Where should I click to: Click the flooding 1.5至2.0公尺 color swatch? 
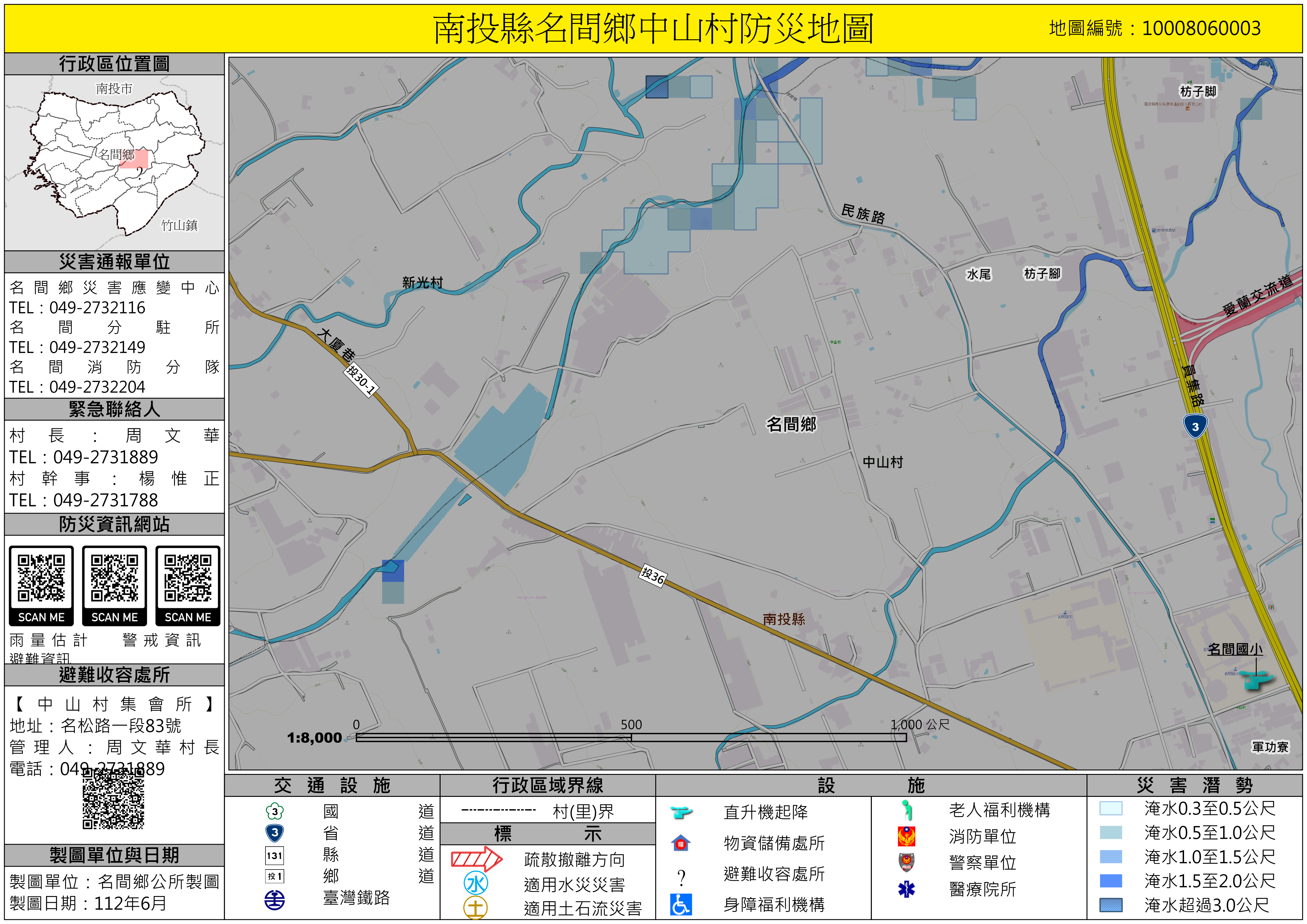[1111, 881]
